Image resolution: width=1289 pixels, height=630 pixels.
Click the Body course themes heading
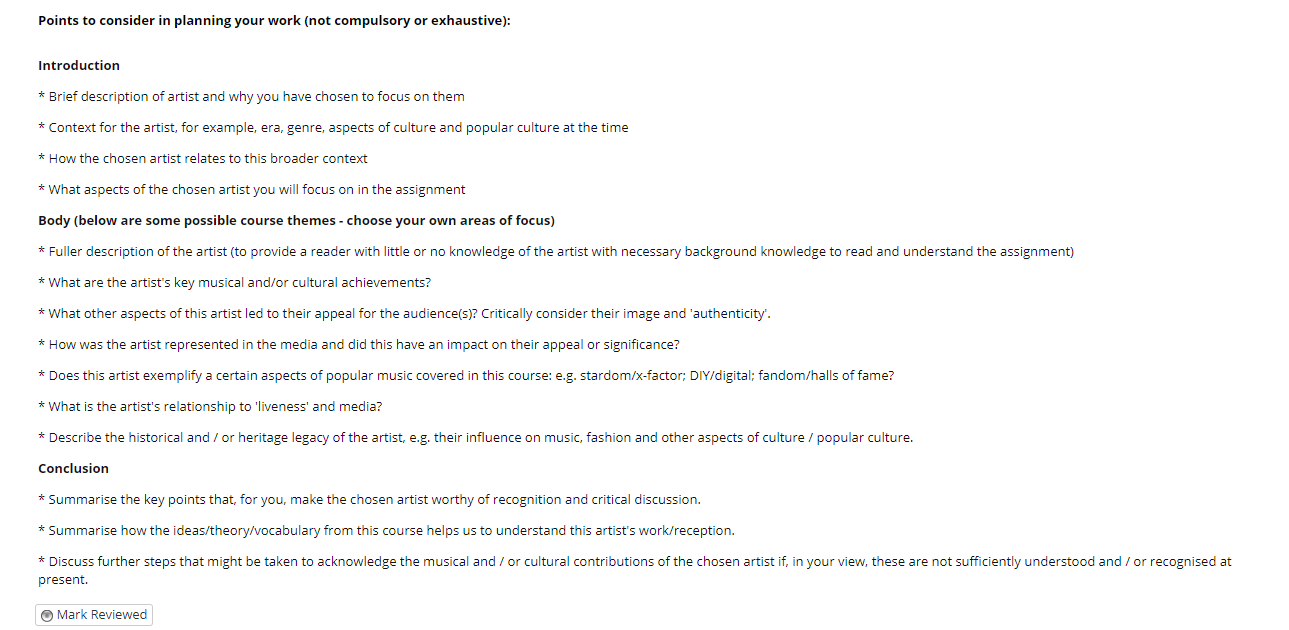pos(296,221)
